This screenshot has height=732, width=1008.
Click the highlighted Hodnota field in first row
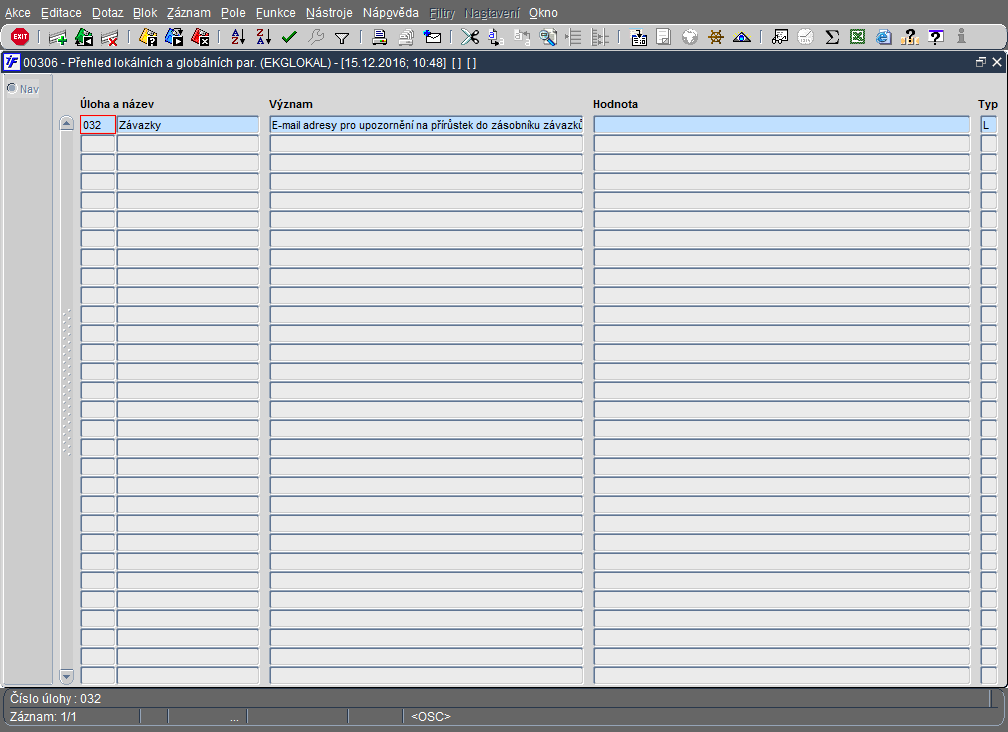coord(782,125)
